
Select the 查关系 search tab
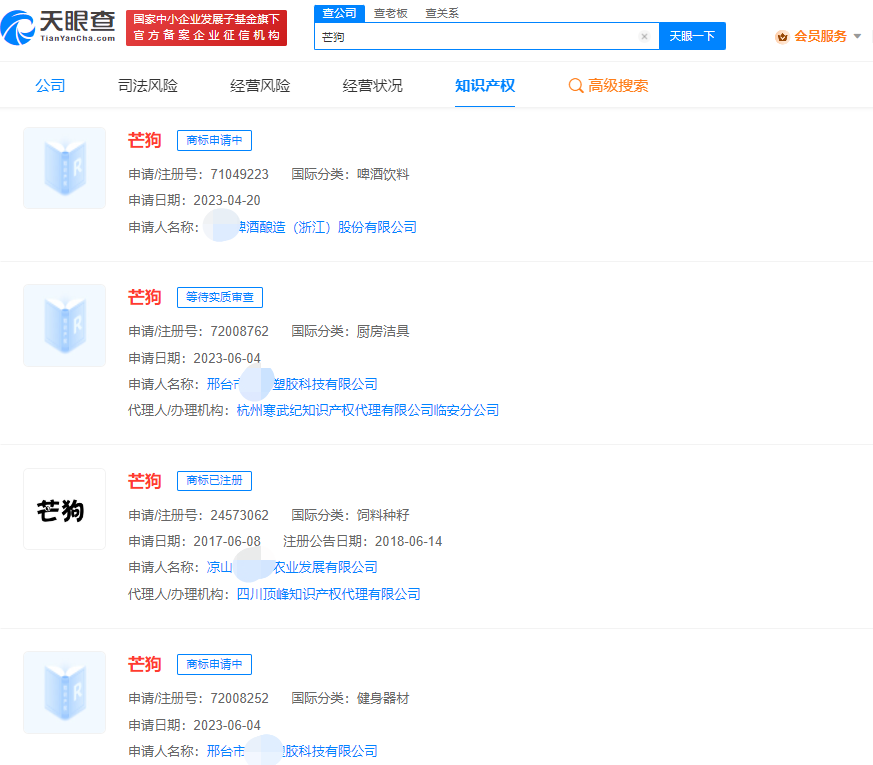(442, 13)
